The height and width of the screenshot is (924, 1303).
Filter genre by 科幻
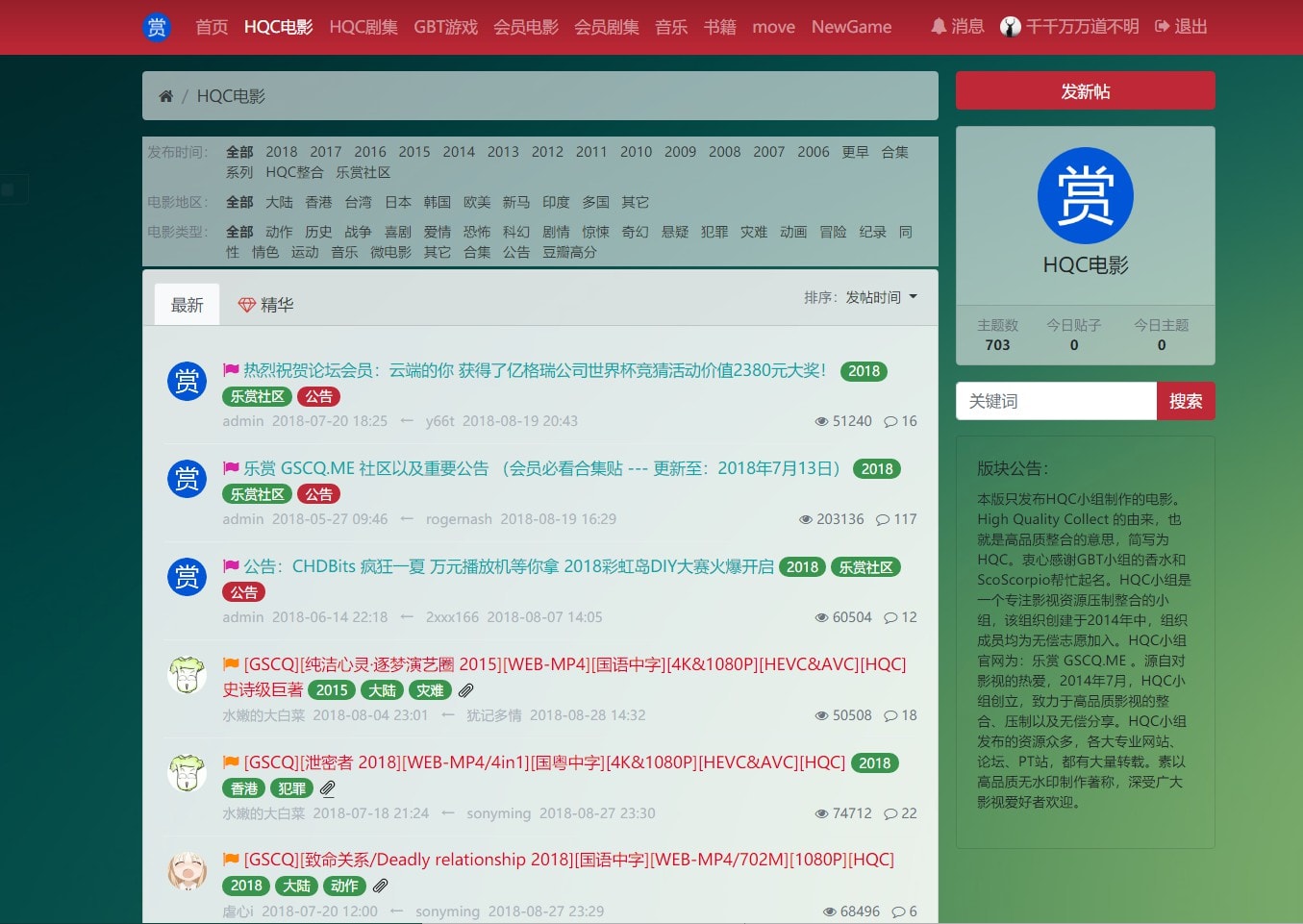click(516, 232)
